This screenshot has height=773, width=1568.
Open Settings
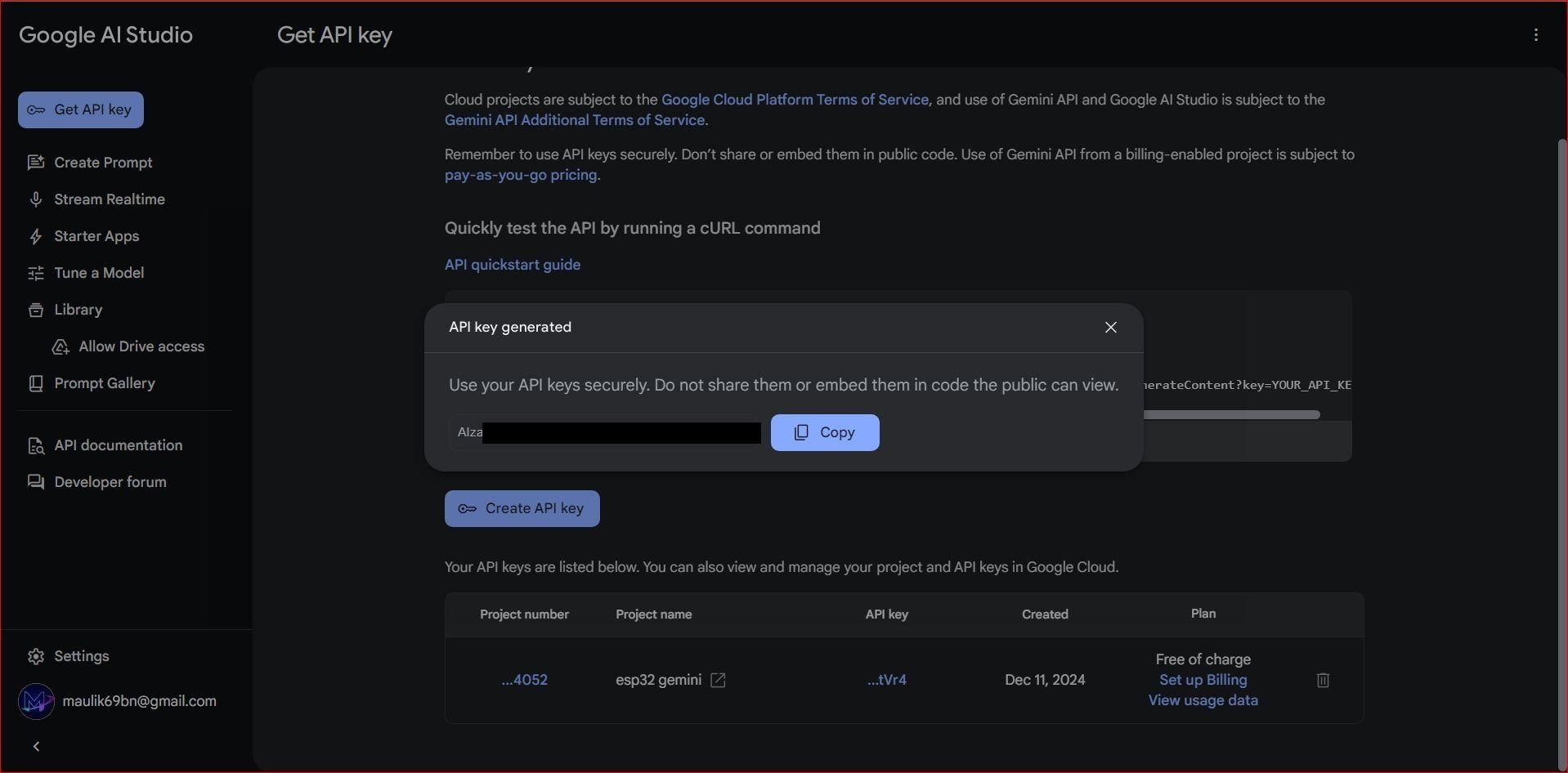[x=79, y=655]
